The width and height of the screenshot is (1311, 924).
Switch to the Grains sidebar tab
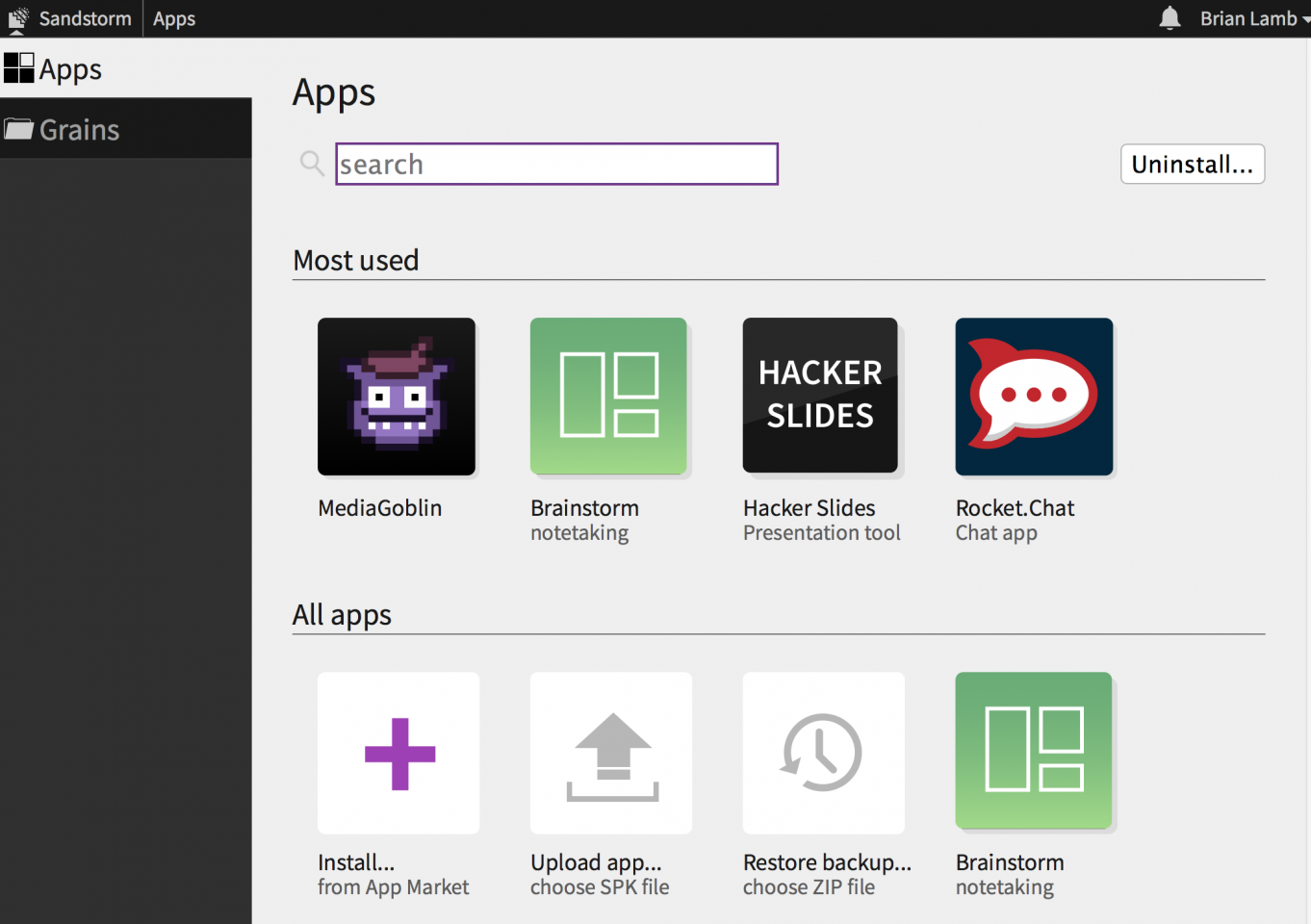pyautogui.click(x=126, y=128)
